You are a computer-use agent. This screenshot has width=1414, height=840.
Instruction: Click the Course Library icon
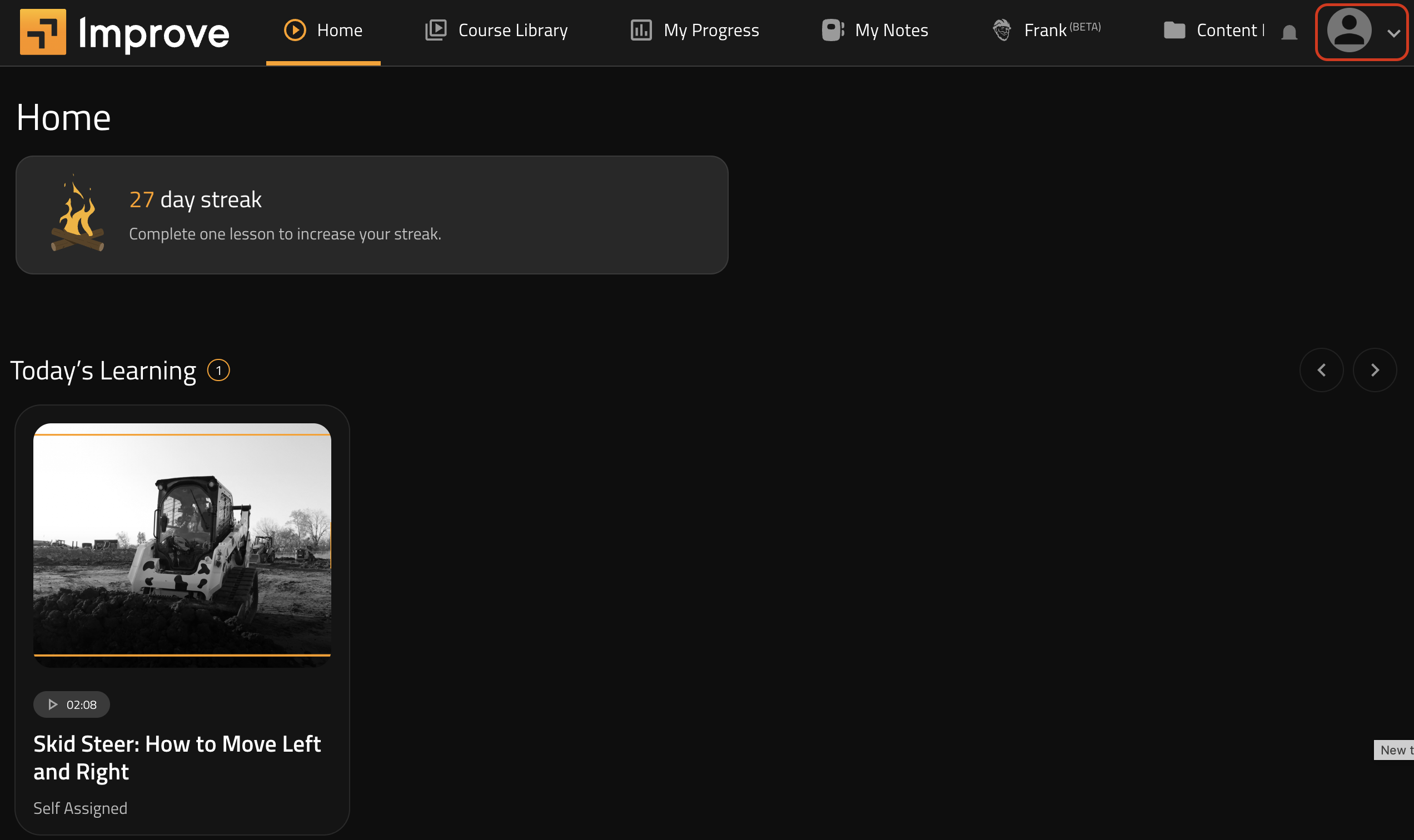[x=435, y=30]
